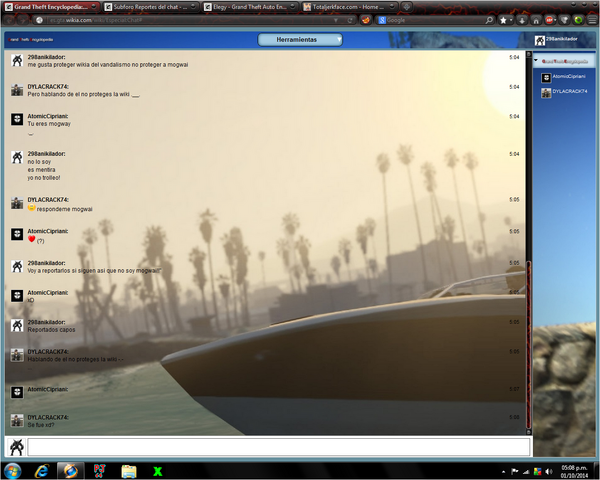
Task: Switch to the Grand Theft Encyclopedia tab
Action: [51, 7]
